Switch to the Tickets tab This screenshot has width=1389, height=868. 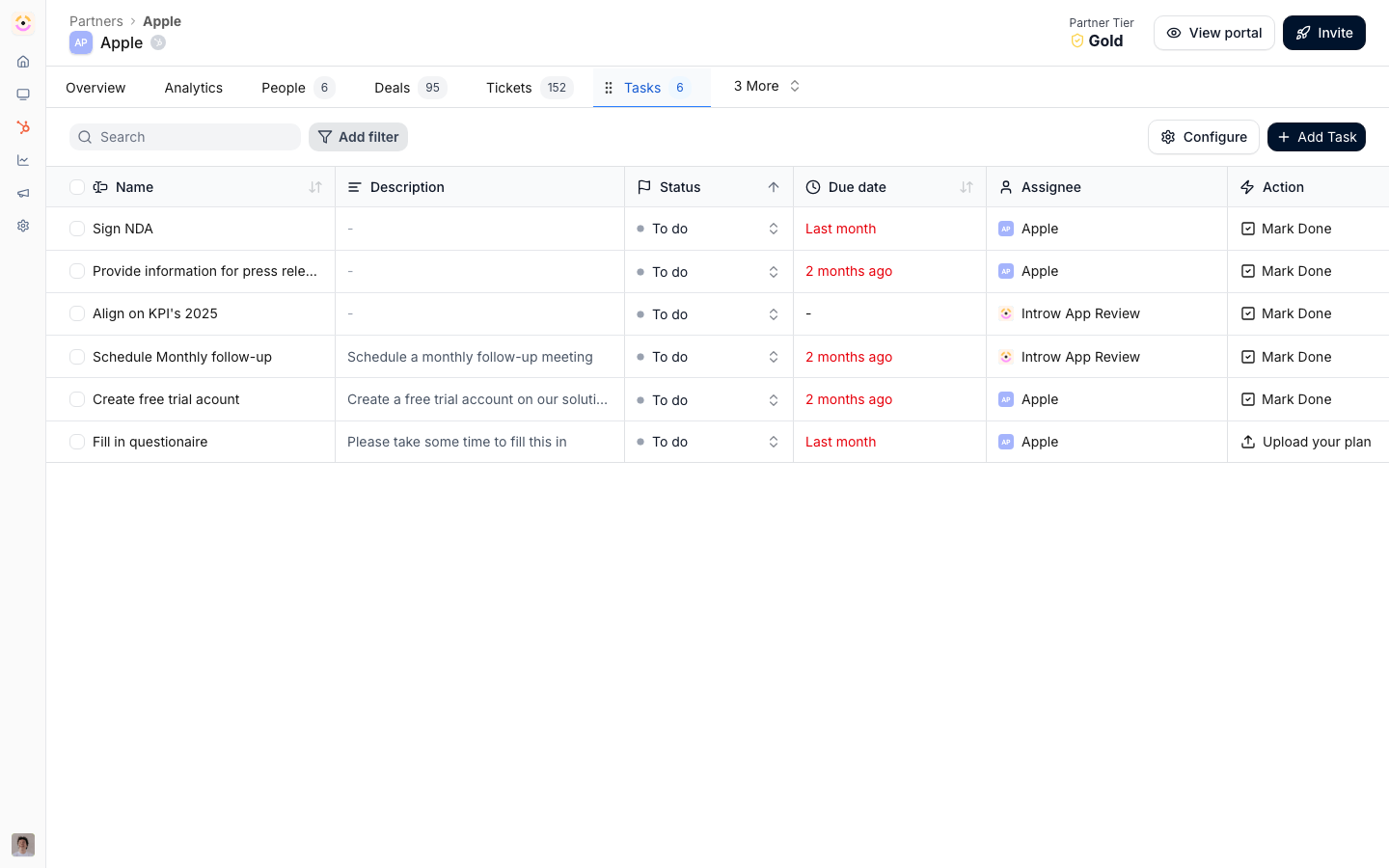(x=529, y=88)
